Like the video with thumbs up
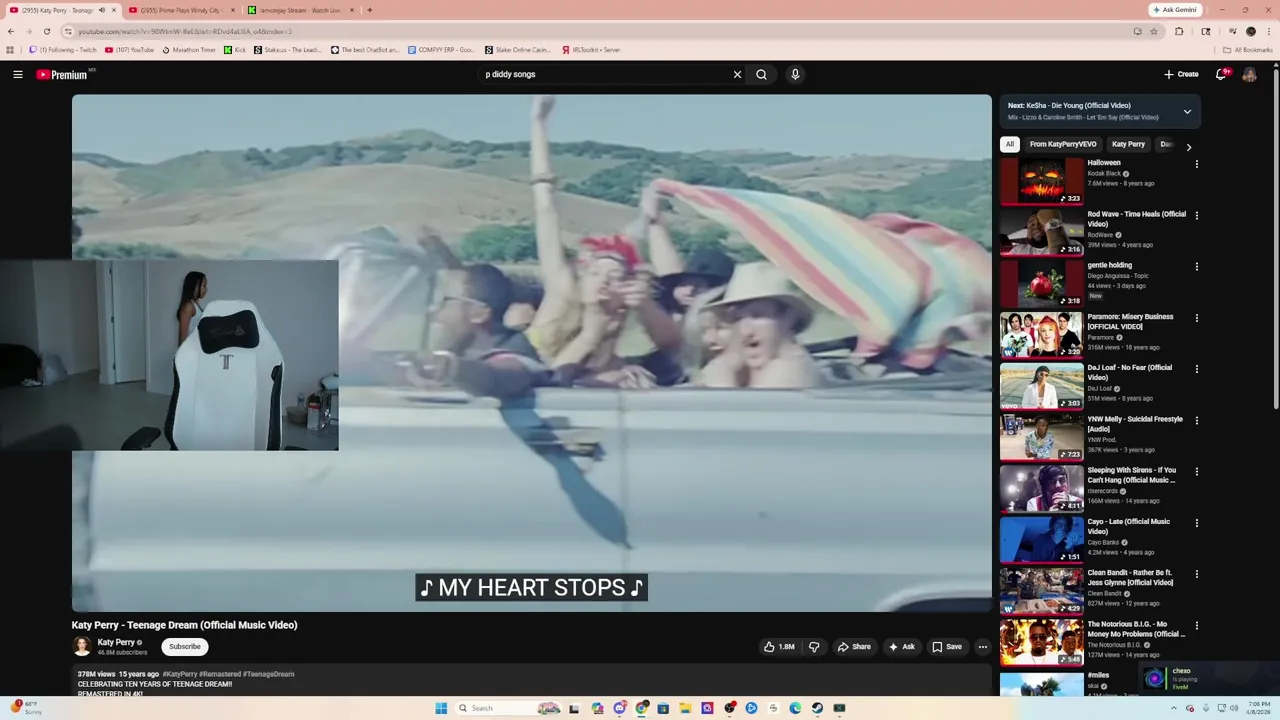1280x720 pixels. click(x=779, y=647)
